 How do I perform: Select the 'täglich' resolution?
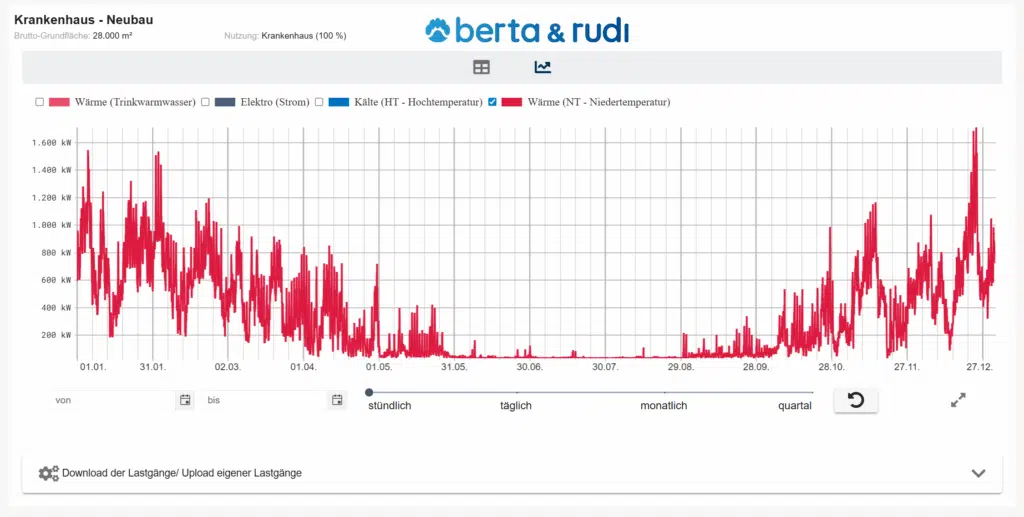click(516, 405)
